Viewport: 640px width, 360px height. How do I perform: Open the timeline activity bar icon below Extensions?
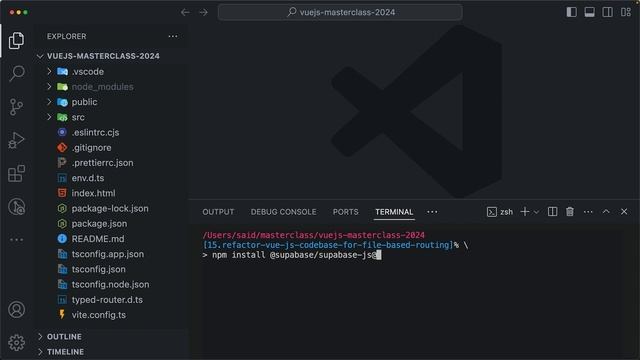[x=16, y=207]
